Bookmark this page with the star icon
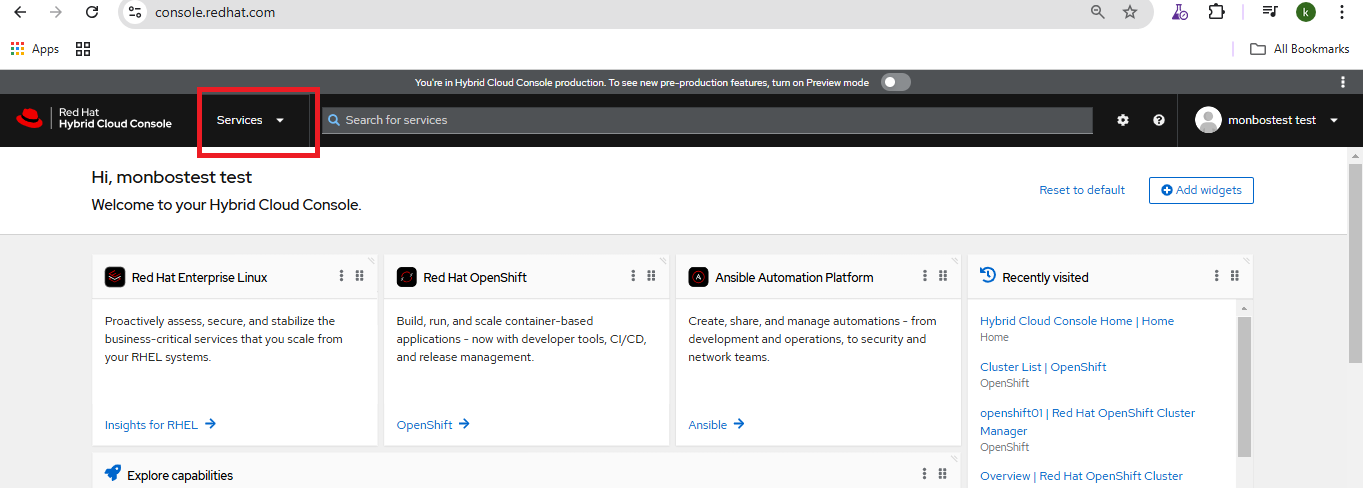 pos(1130,12)
